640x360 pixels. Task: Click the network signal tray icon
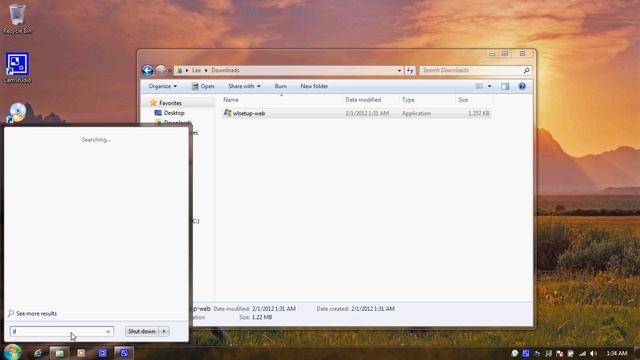click(582, 353)
